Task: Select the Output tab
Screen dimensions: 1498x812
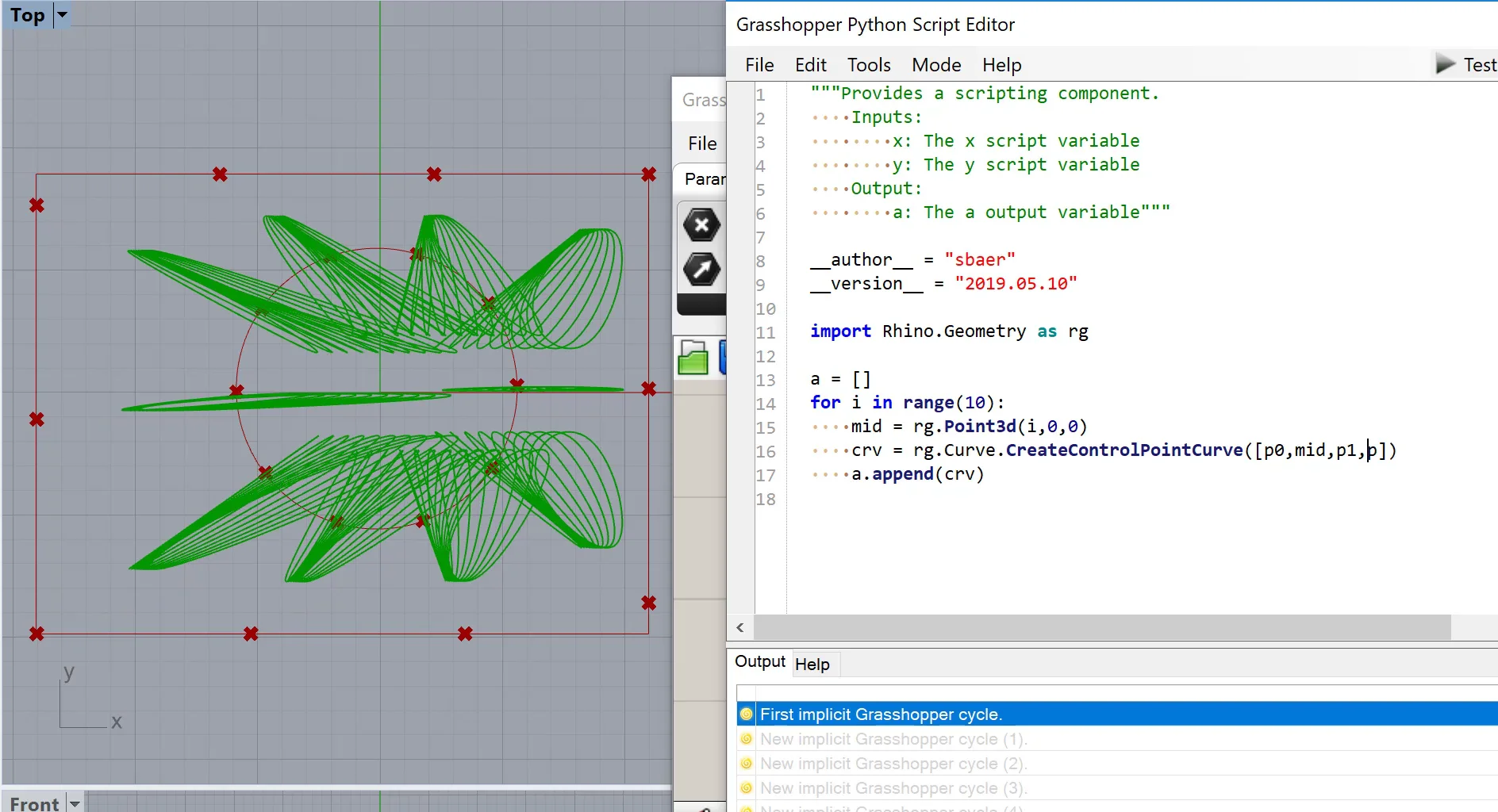Action: point(759,662)
